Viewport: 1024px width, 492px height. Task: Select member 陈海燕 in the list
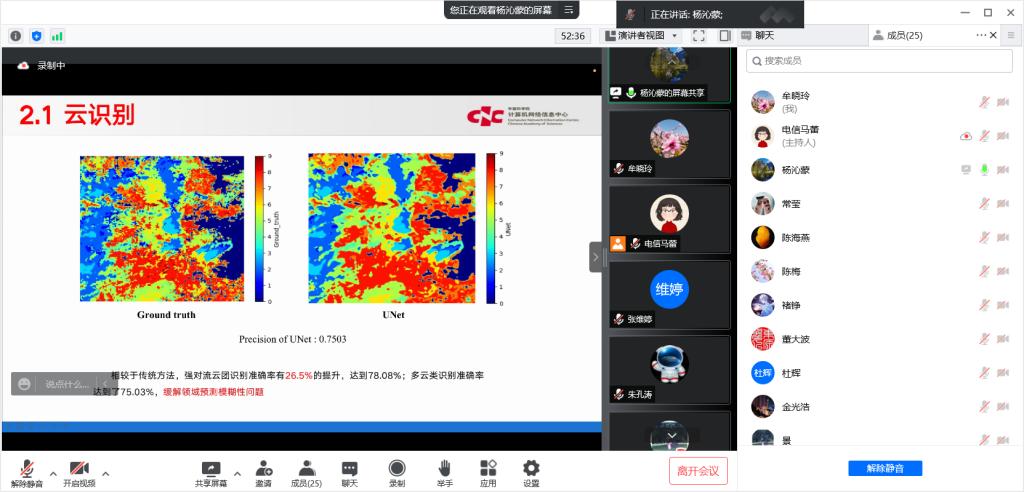(879, 238)
